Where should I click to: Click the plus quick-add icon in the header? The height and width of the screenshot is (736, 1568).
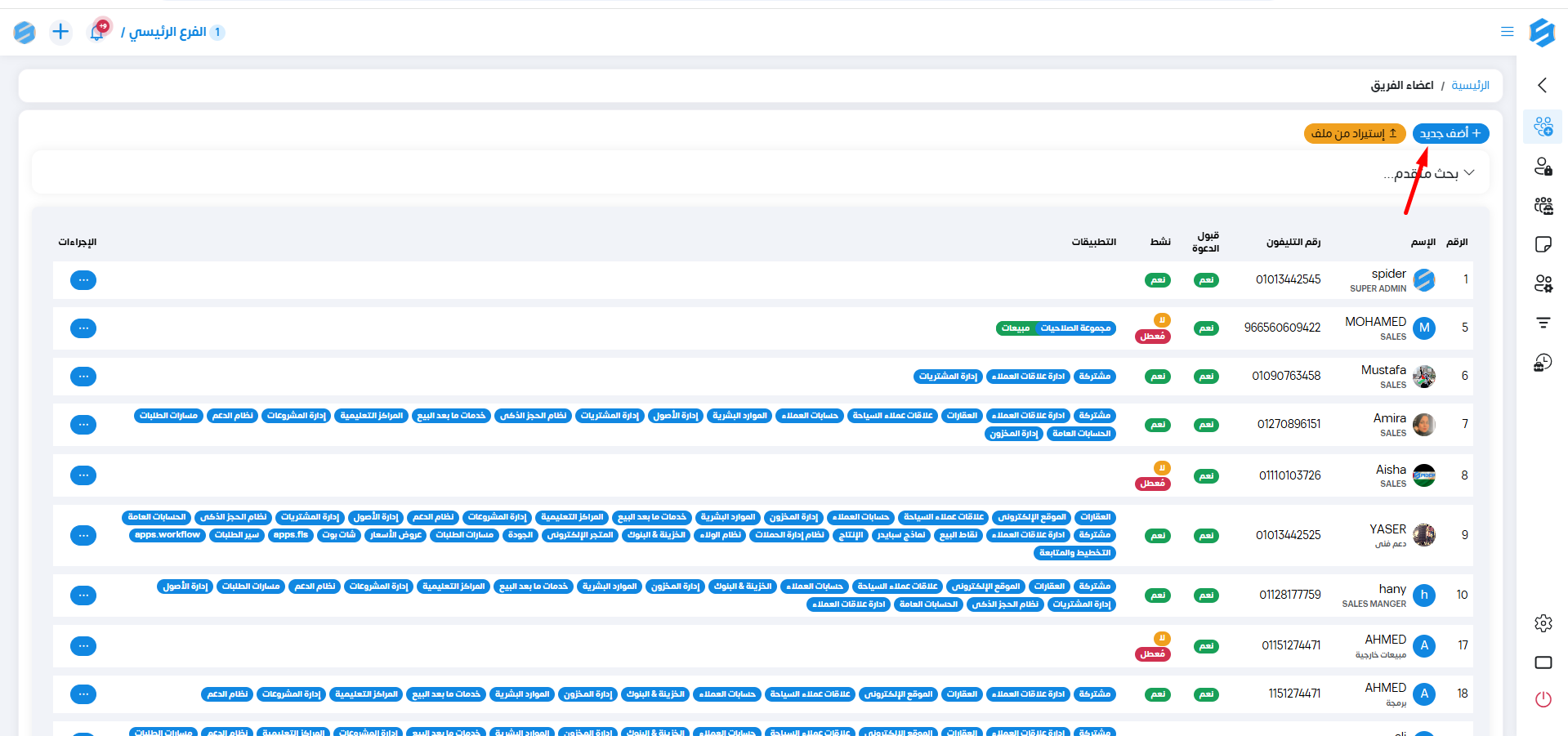60,32
